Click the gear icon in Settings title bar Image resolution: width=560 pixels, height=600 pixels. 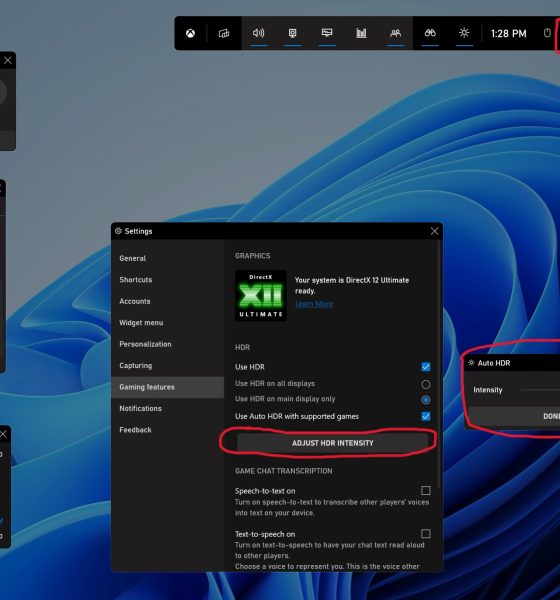(118, 231)
